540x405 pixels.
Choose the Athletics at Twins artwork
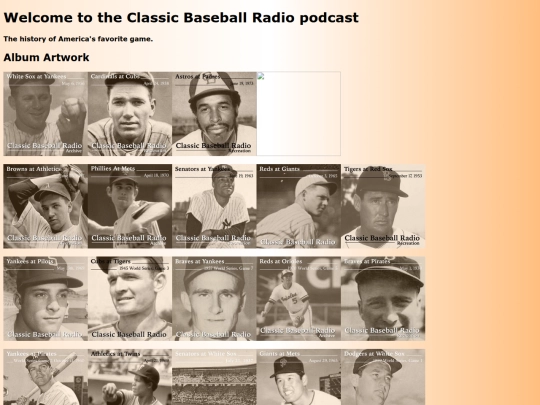pos(130,377)
